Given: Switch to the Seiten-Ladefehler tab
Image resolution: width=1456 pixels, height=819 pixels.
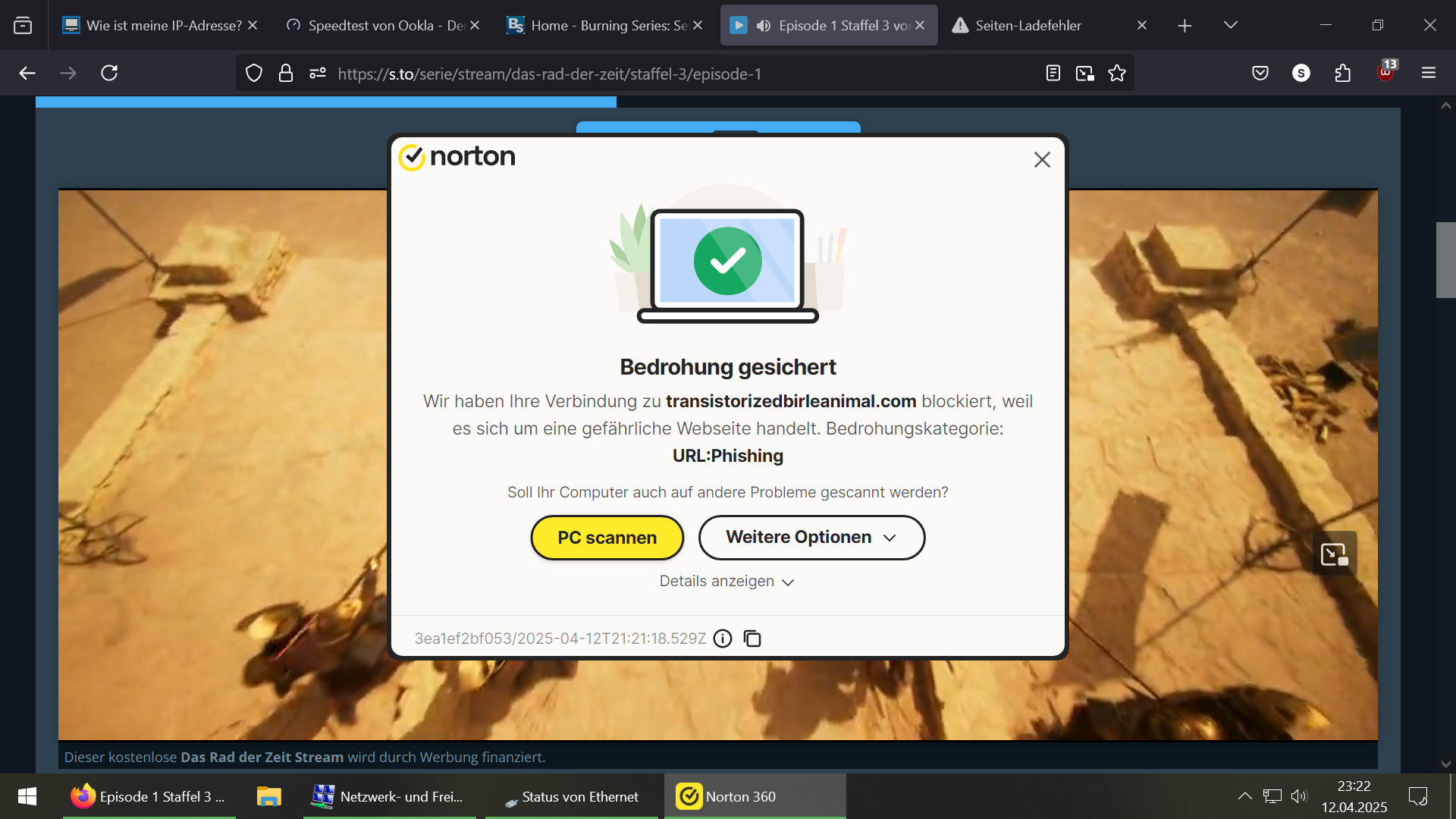Looking at the screenshot, I should coord(1050,25).
